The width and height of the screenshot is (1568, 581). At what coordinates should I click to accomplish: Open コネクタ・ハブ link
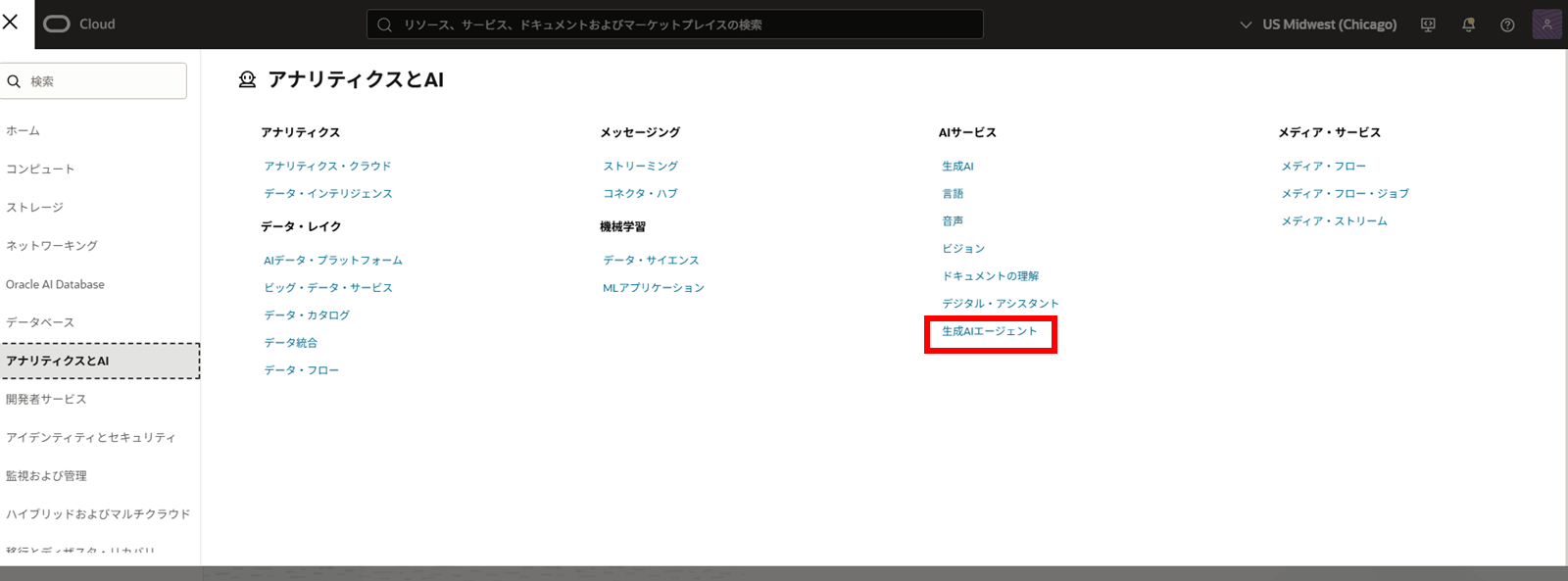pos(641,193)
